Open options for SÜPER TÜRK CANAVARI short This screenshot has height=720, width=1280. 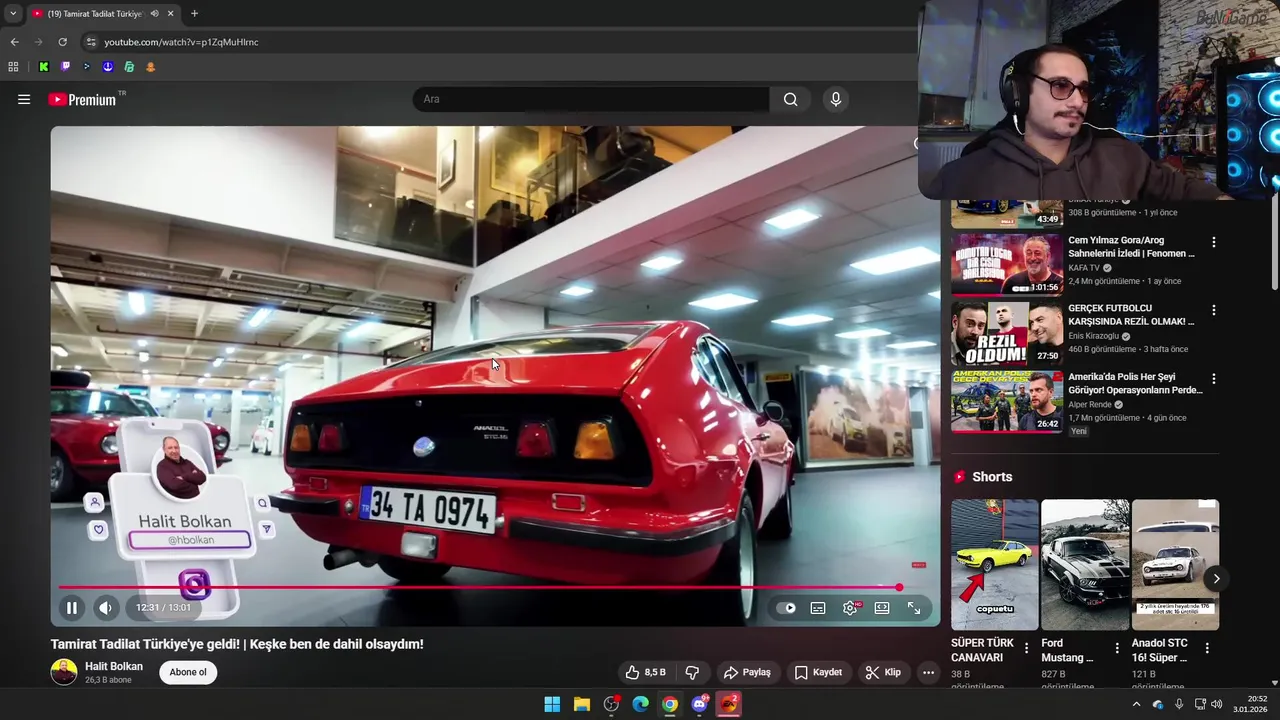1026,648
